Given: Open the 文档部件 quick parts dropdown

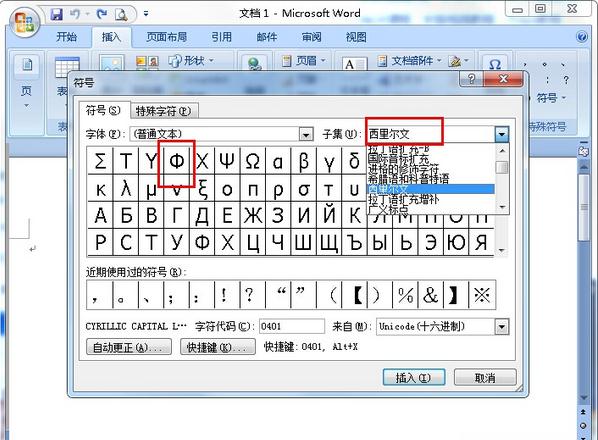Looking at the screenshot, I should [x=409, y=61].
